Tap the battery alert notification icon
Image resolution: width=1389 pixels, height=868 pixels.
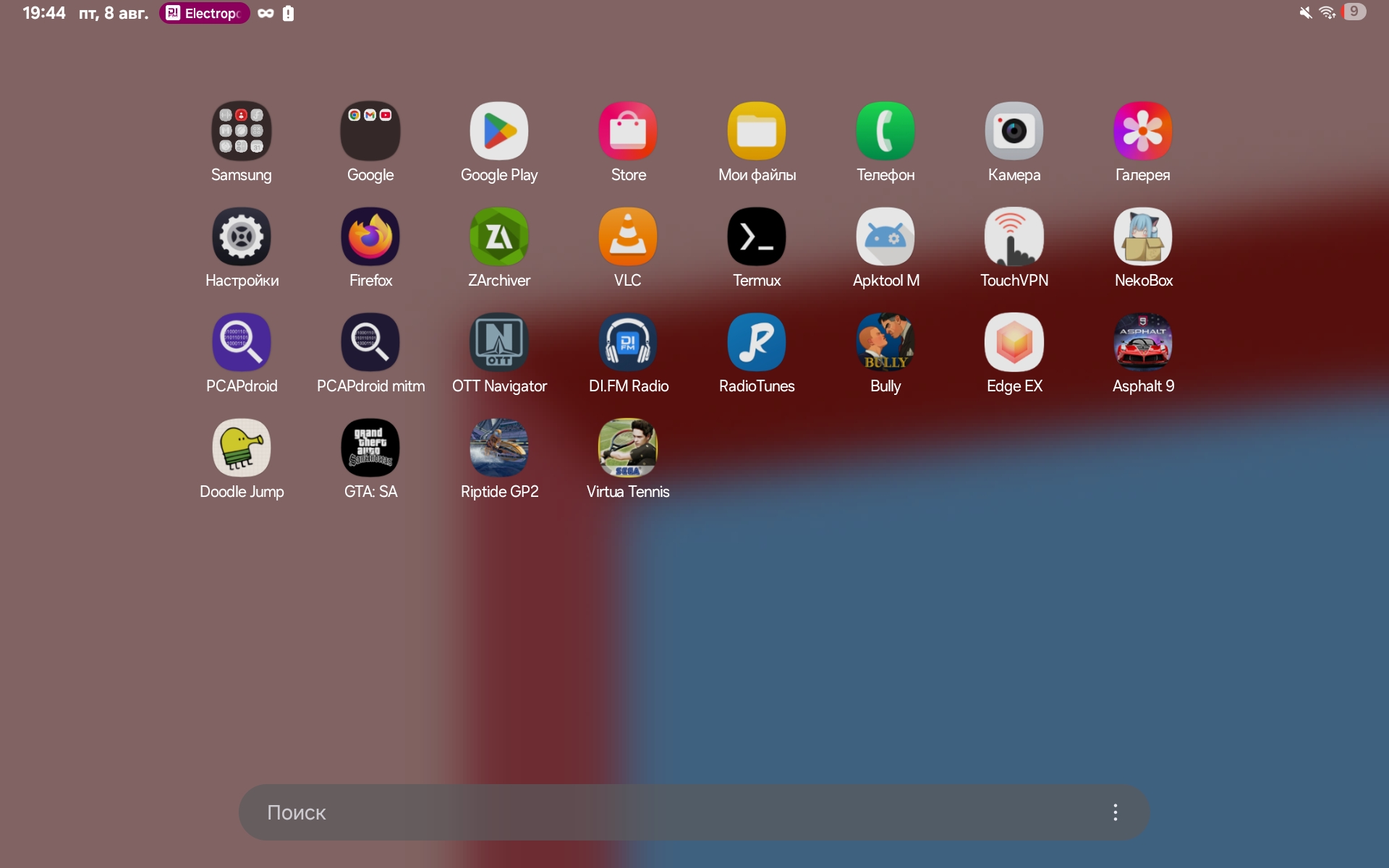click(288, 13)
